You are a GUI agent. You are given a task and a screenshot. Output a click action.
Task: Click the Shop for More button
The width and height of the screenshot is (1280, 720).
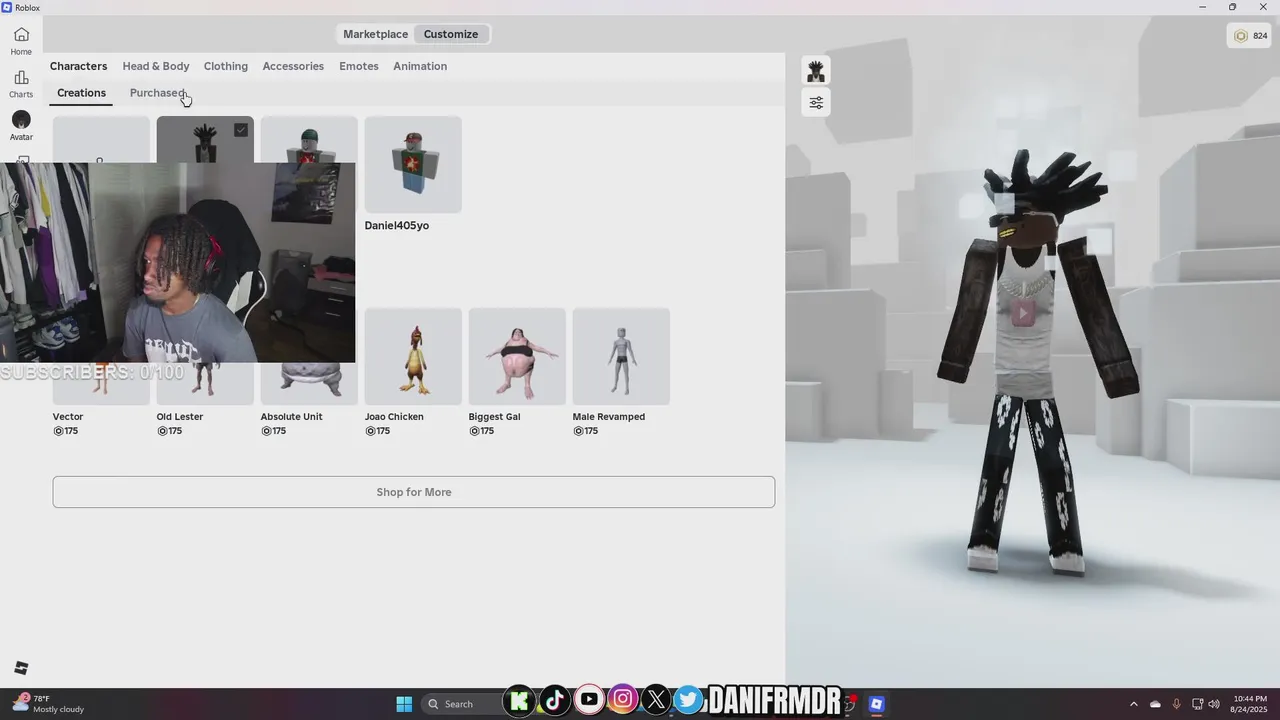pos(414,492)
